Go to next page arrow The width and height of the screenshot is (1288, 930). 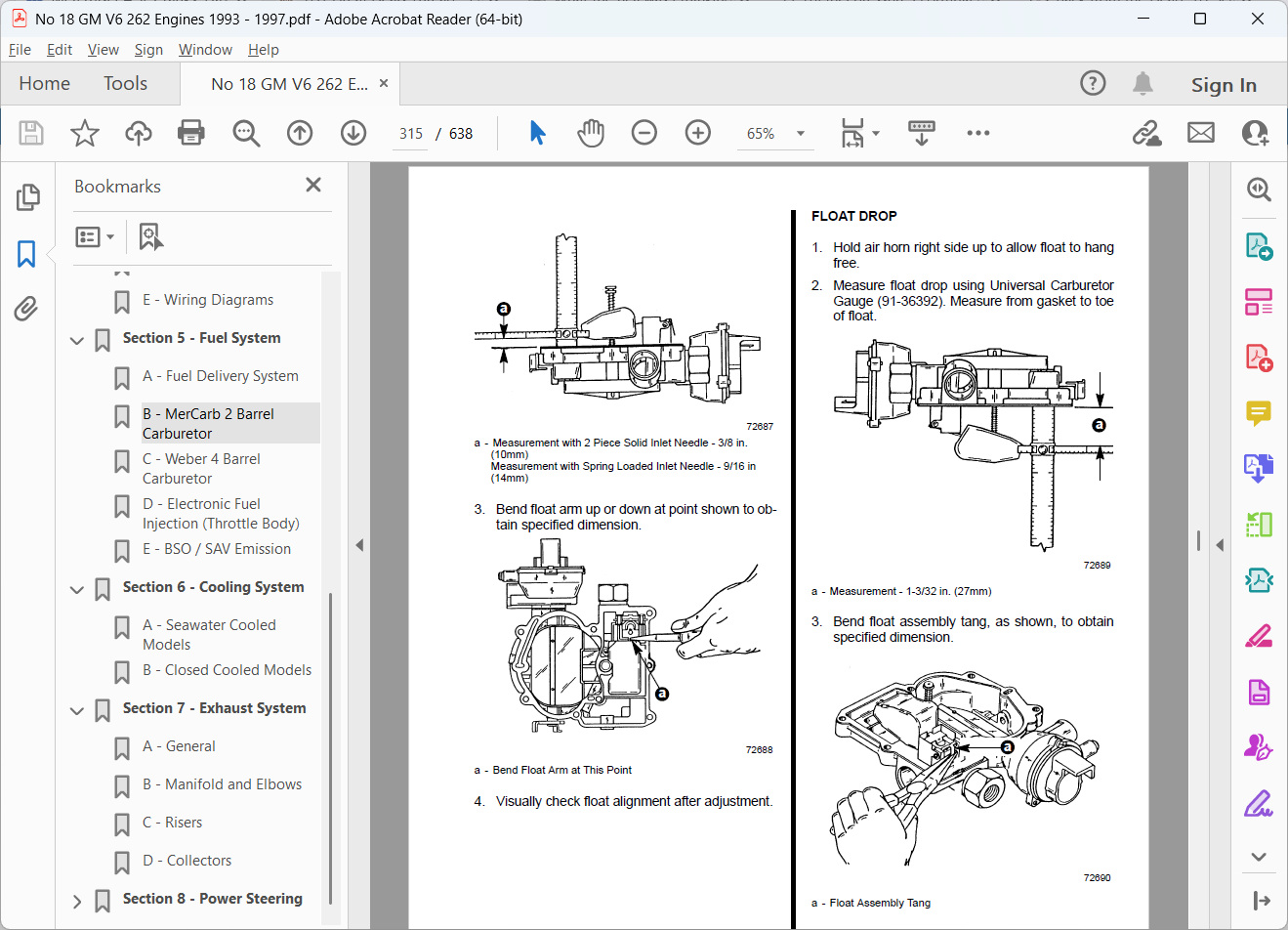click(353, 133)
